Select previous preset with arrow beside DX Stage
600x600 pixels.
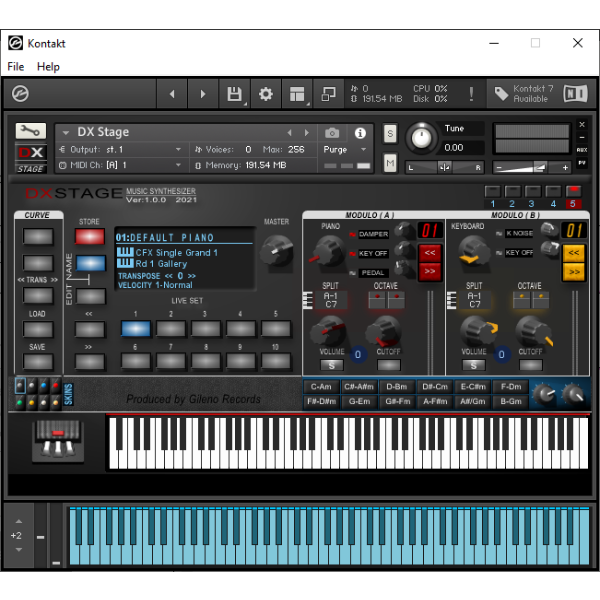coord(289,133)
